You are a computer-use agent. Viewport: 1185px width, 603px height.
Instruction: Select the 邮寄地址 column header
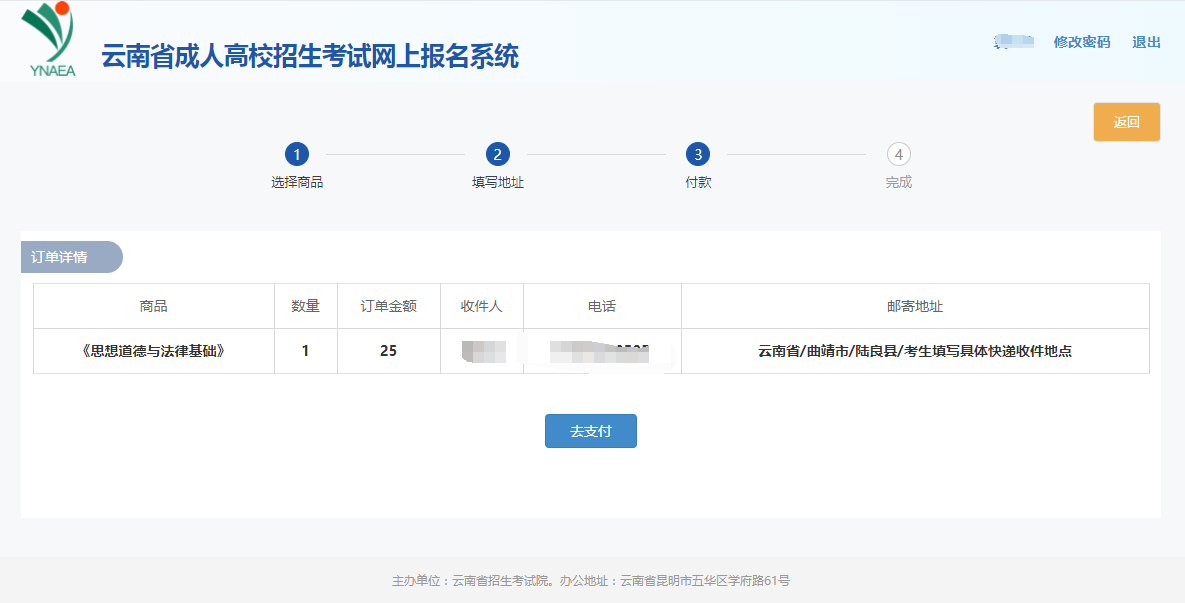(916, 305)
